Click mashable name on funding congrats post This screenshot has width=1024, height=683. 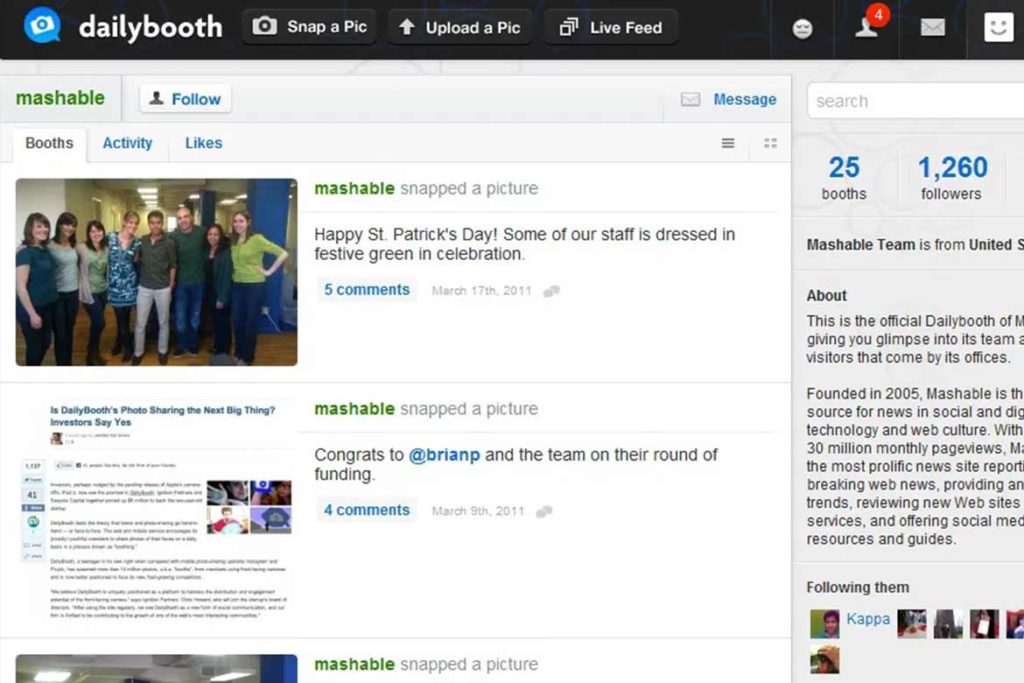(355, 409)
